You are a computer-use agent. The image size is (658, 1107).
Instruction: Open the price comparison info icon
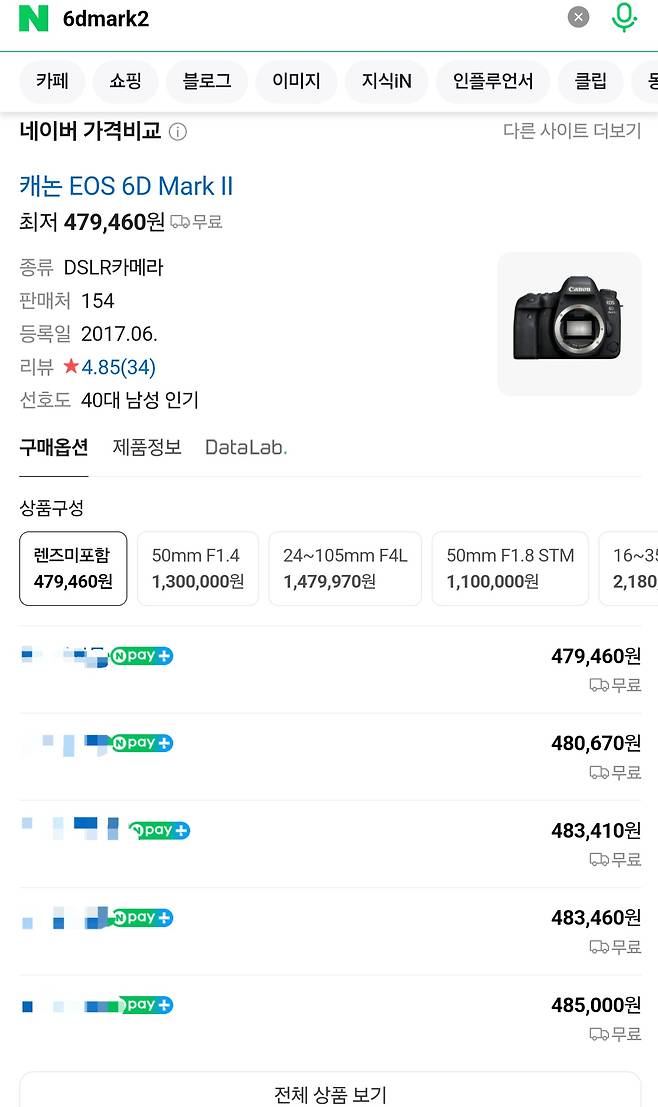click(177, 132)
